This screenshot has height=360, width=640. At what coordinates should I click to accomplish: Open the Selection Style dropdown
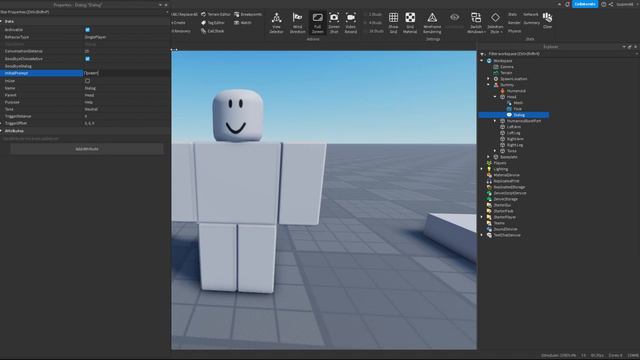[x=495, y=23]
